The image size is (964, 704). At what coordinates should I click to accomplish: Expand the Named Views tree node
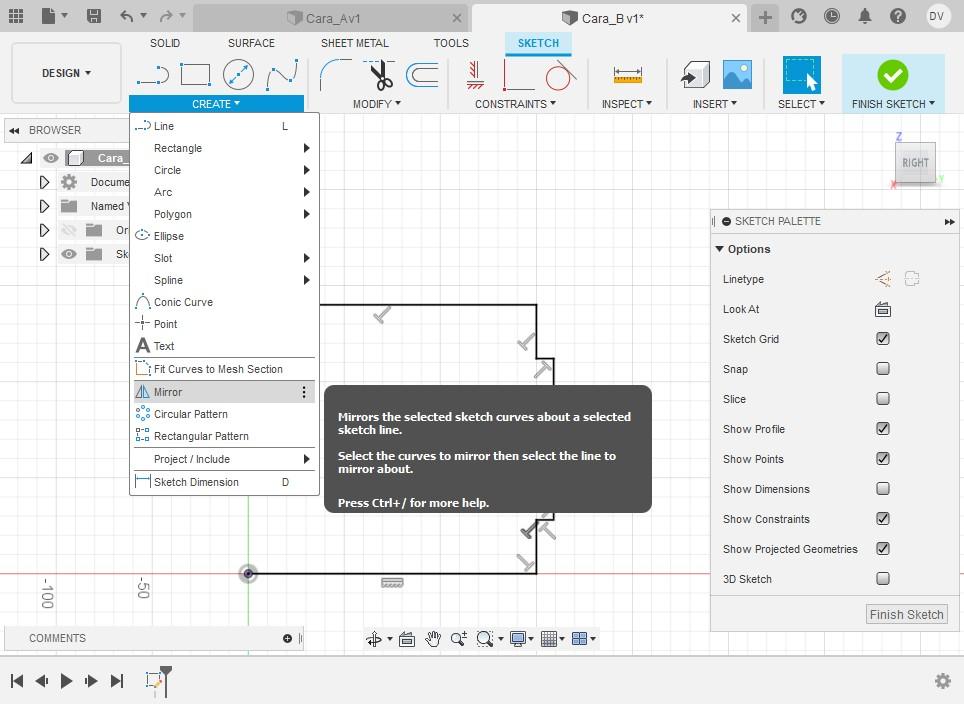coord(44,206)
